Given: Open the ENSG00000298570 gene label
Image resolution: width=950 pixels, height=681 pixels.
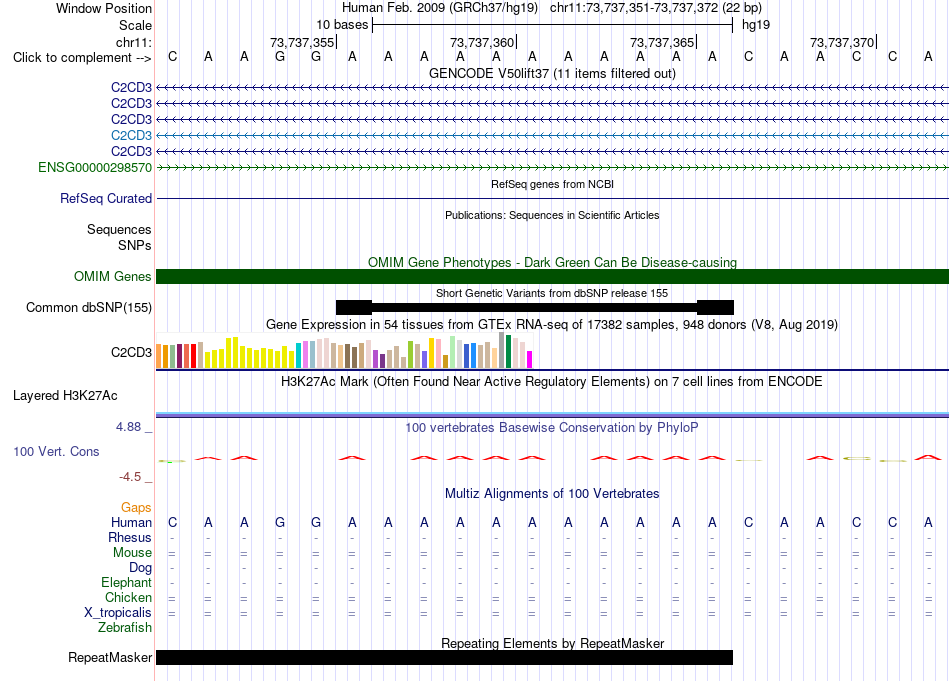Looking at the screenshot, I should click(x=95, y=167).
